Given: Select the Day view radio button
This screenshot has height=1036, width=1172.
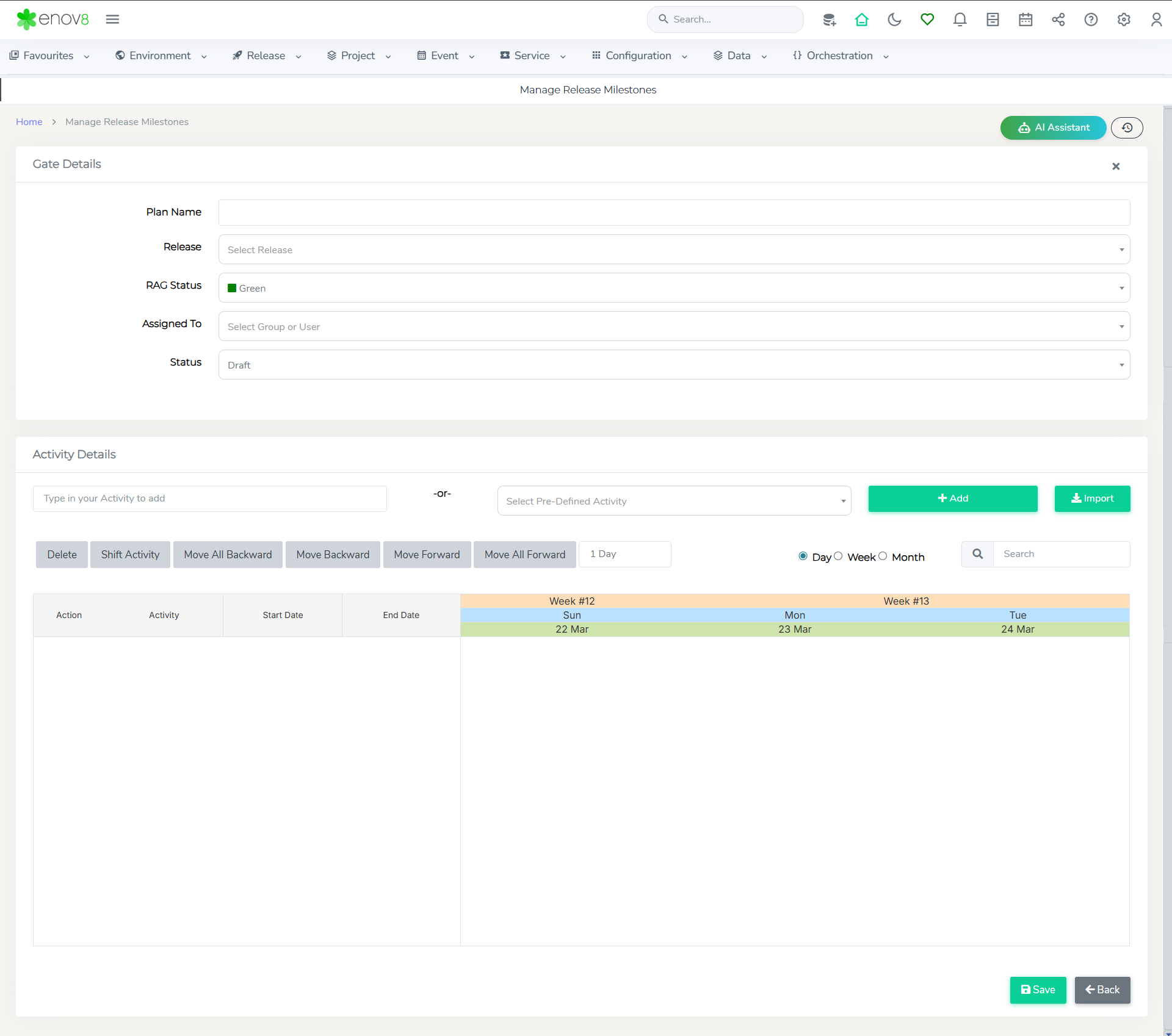Looking at the screenshot, I should (803, 556).
